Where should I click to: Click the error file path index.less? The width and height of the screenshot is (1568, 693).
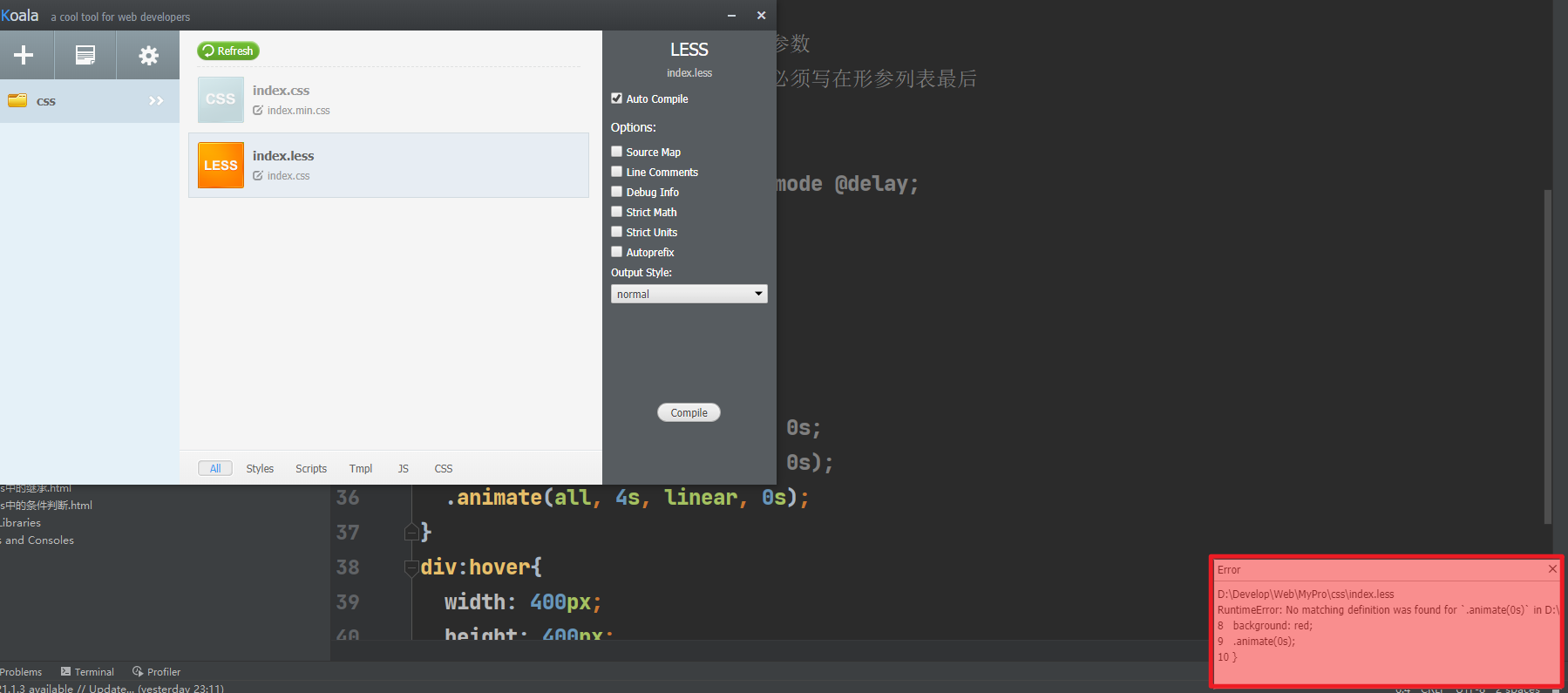1306,594
